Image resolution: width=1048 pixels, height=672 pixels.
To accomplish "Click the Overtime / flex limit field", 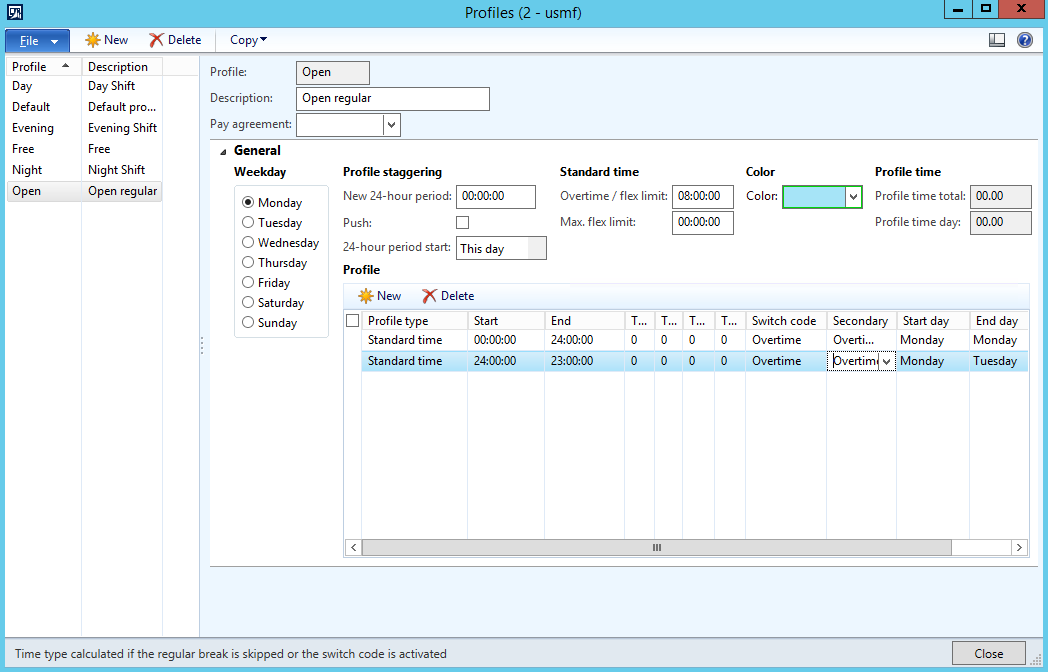I will (702, 197).
